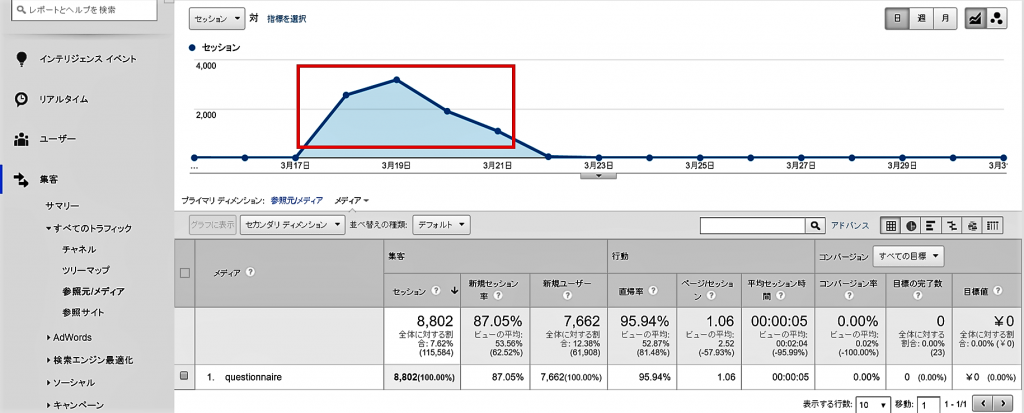
Task: Open the セカンダリ ディメンション dropdown
Action: pyautogui.click(x=293, y=226)
